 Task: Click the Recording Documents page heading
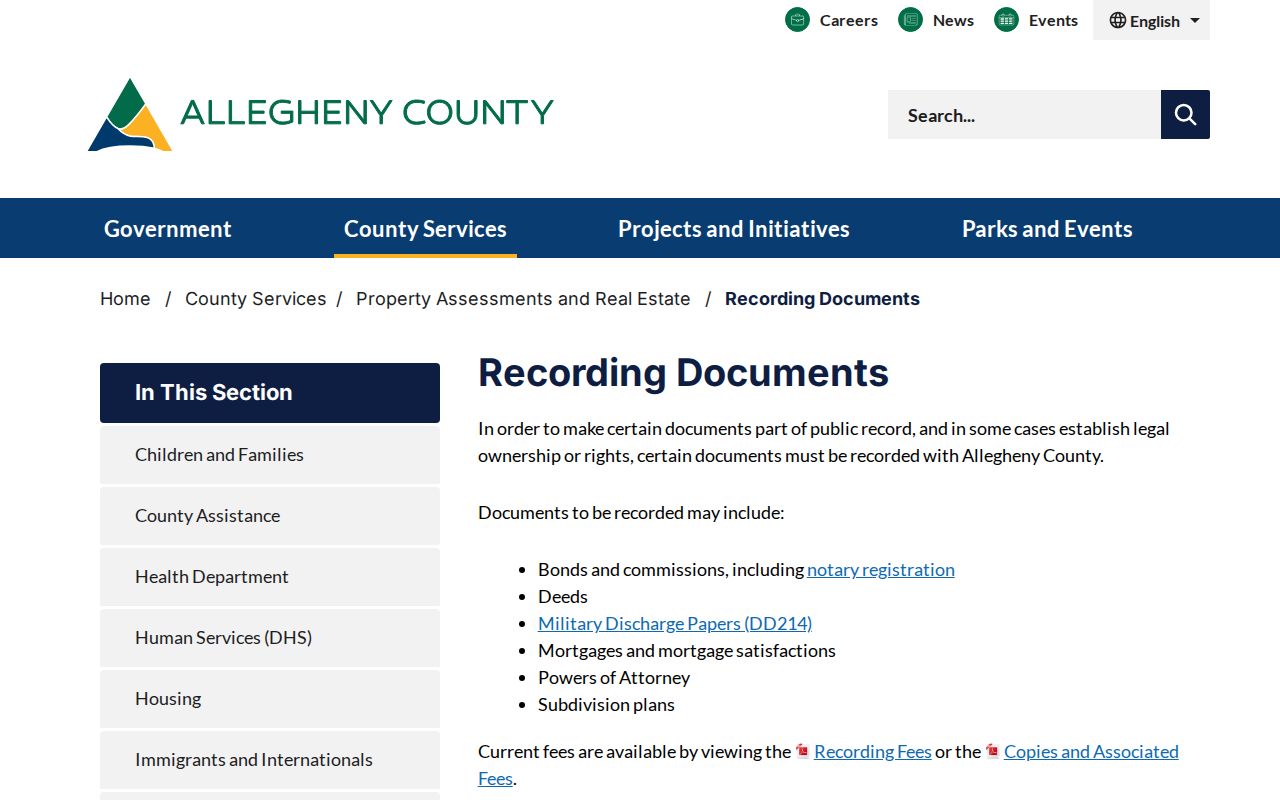click(683, 373)
